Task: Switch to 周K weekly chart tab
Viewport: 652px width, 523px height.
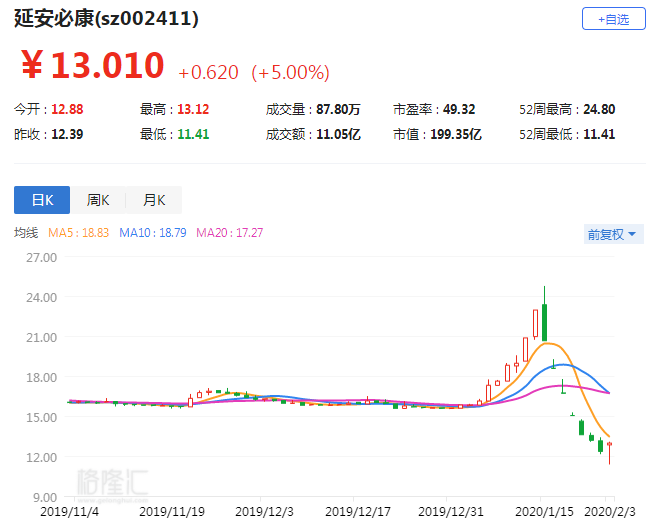Action: 98,200
